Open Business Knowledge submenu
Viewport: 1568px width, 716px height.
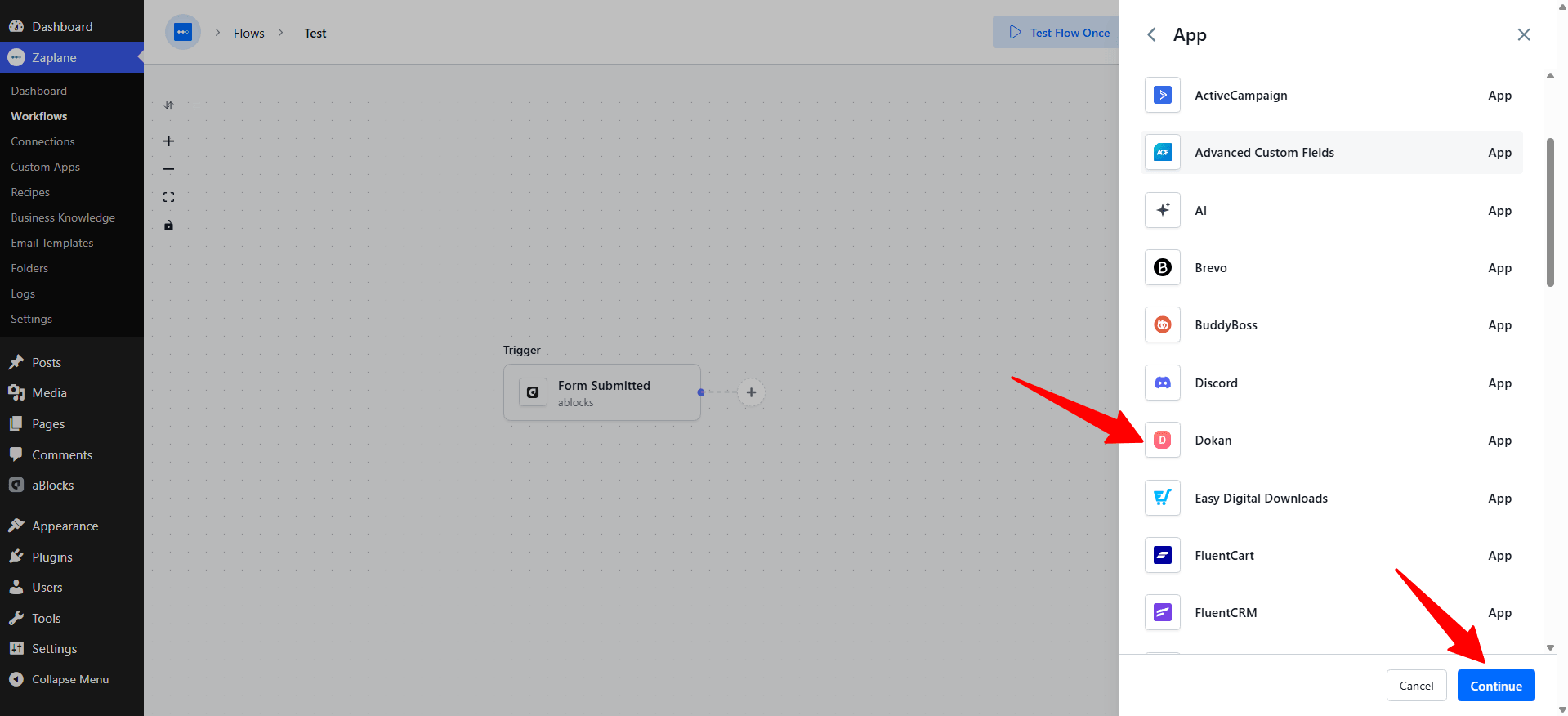coord(63,217)
